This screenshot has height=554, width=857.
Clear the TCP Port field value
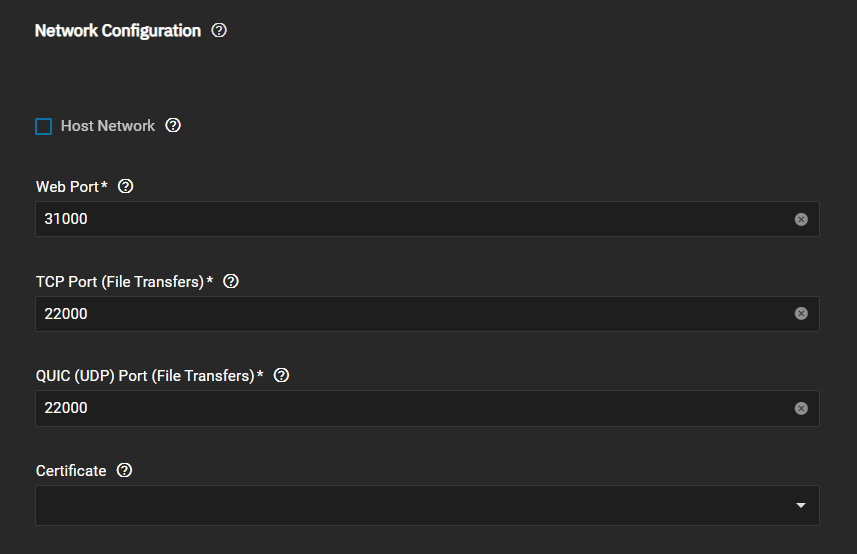[x=801, y=314]
